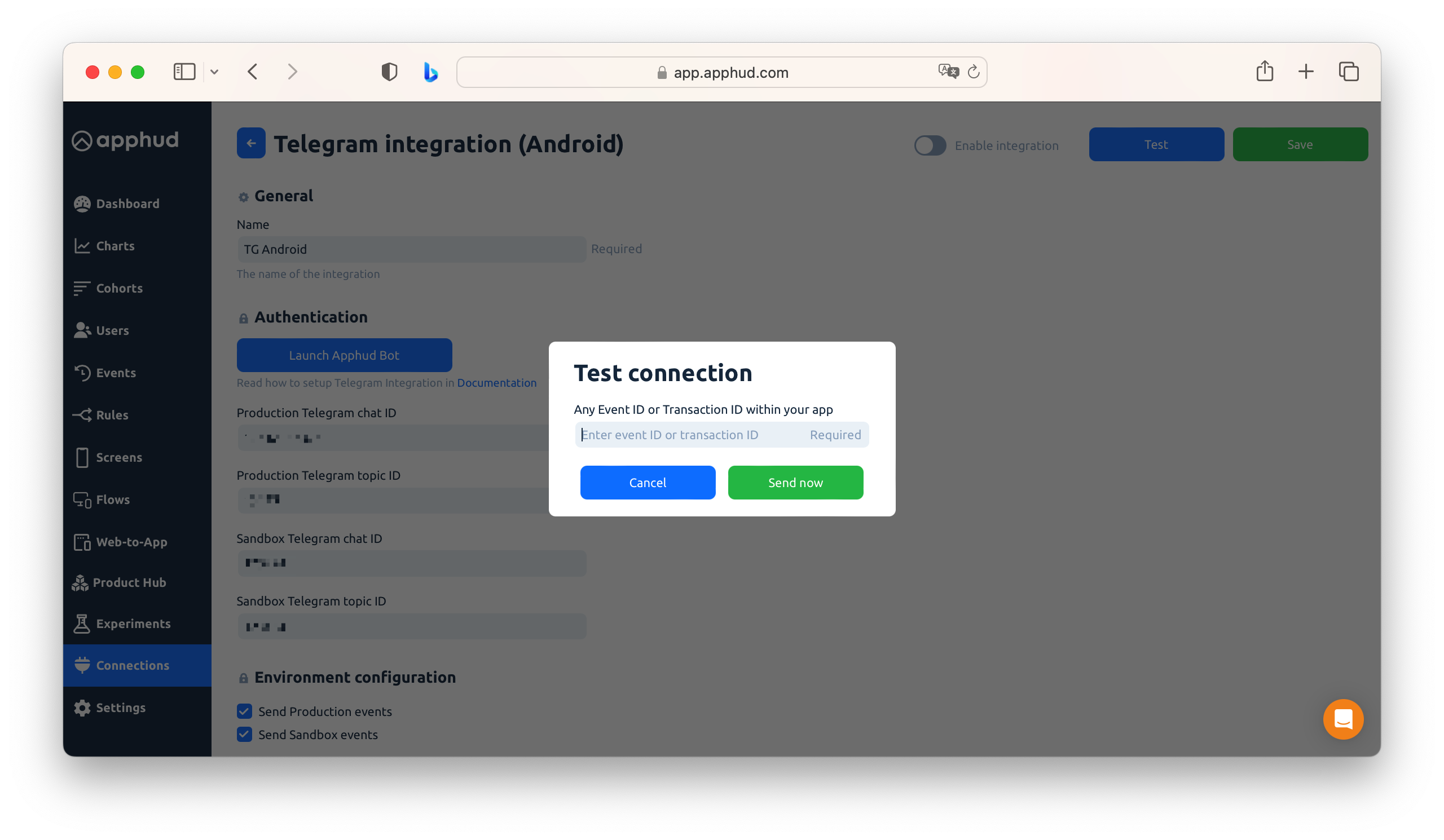Expand the sidebar dropdown chevron
This screenshot has width=1444, height=840.
tap(214, 72)
